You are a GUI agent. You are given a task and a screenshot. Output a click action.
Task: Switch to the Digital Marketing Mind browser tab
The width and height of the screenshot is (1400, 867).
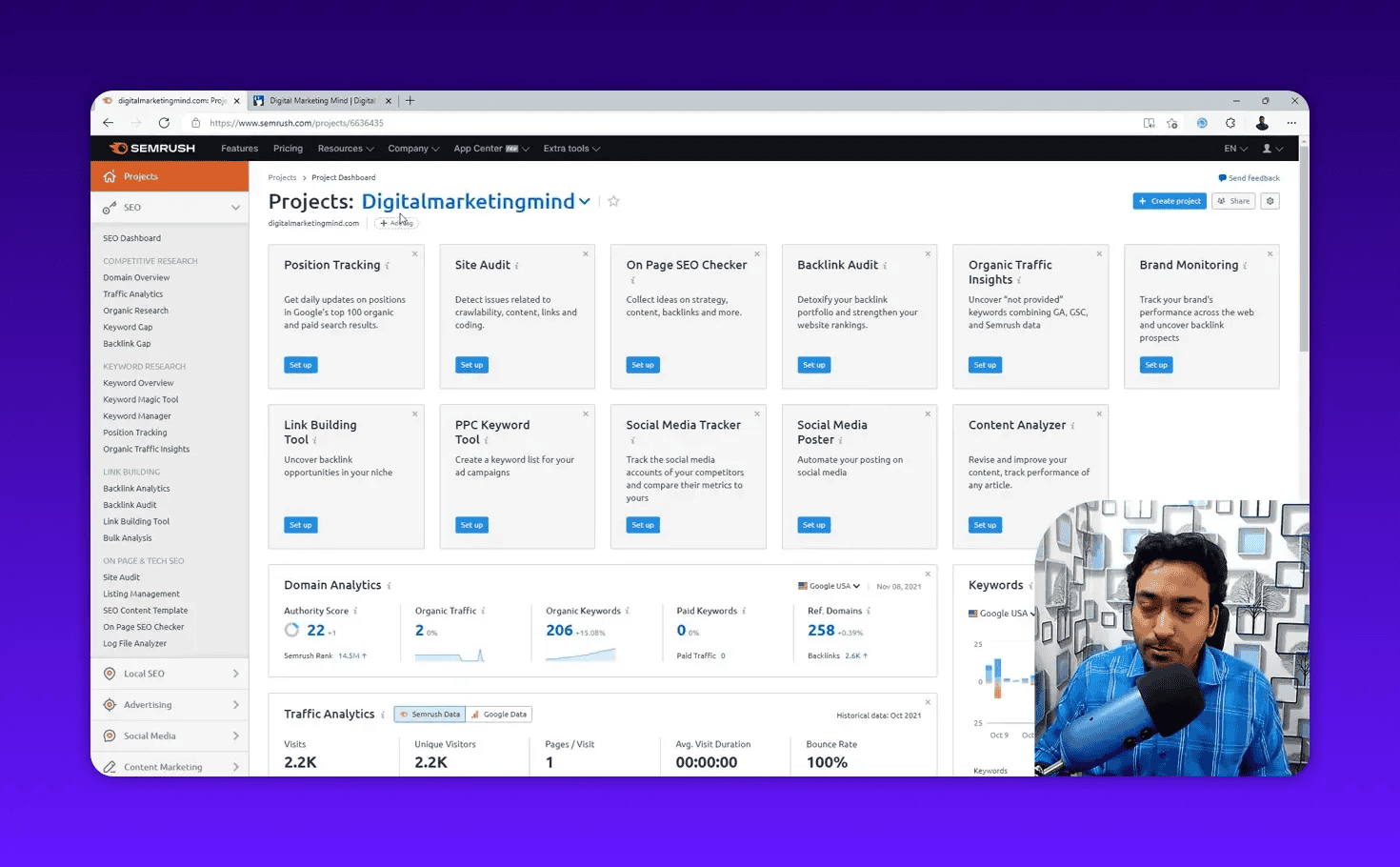(x=320, y=100)
